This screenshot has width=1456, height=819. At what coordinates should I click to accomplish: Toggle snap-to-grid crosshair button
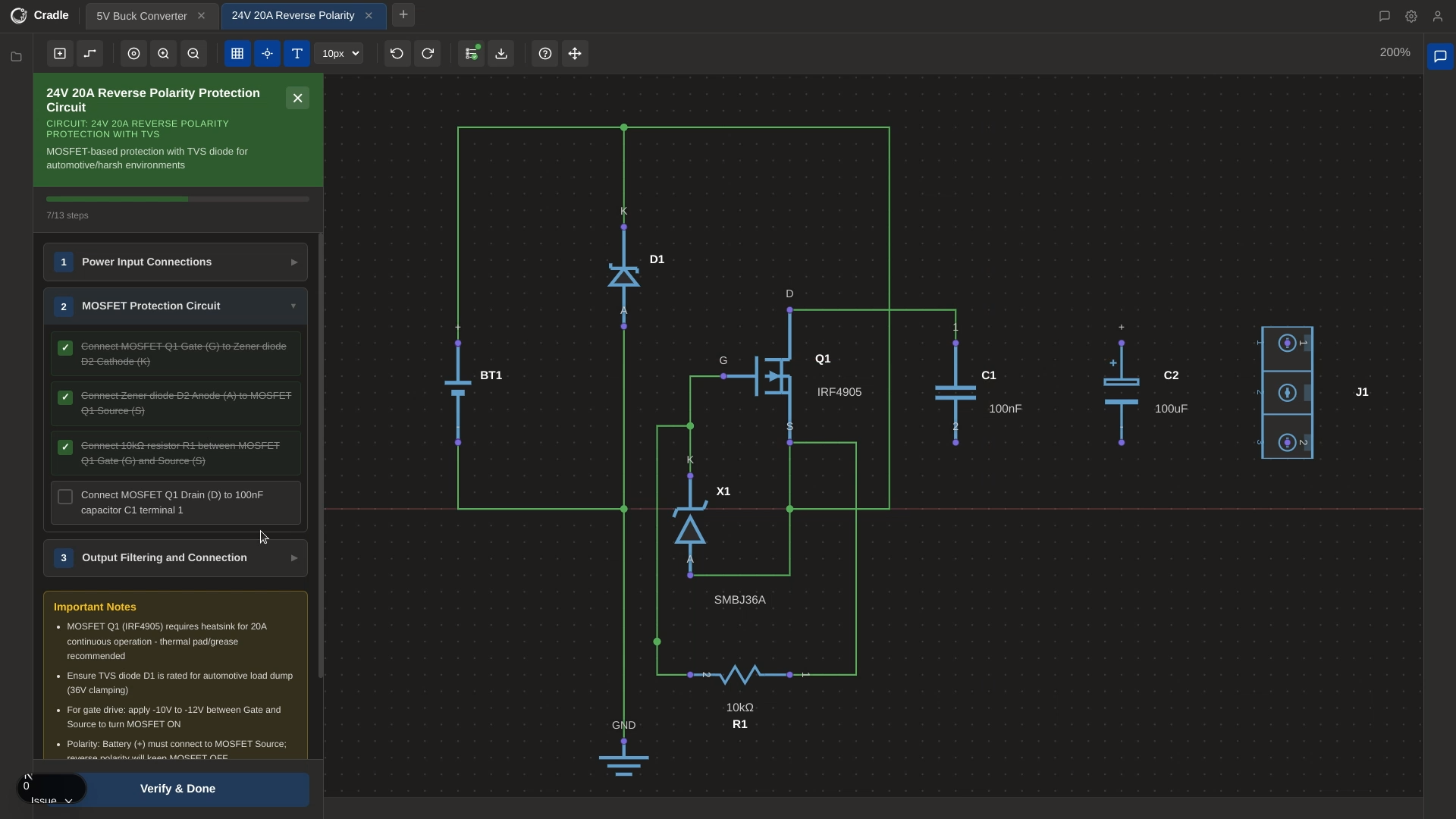pyautogui.click(x=267, y=53)
